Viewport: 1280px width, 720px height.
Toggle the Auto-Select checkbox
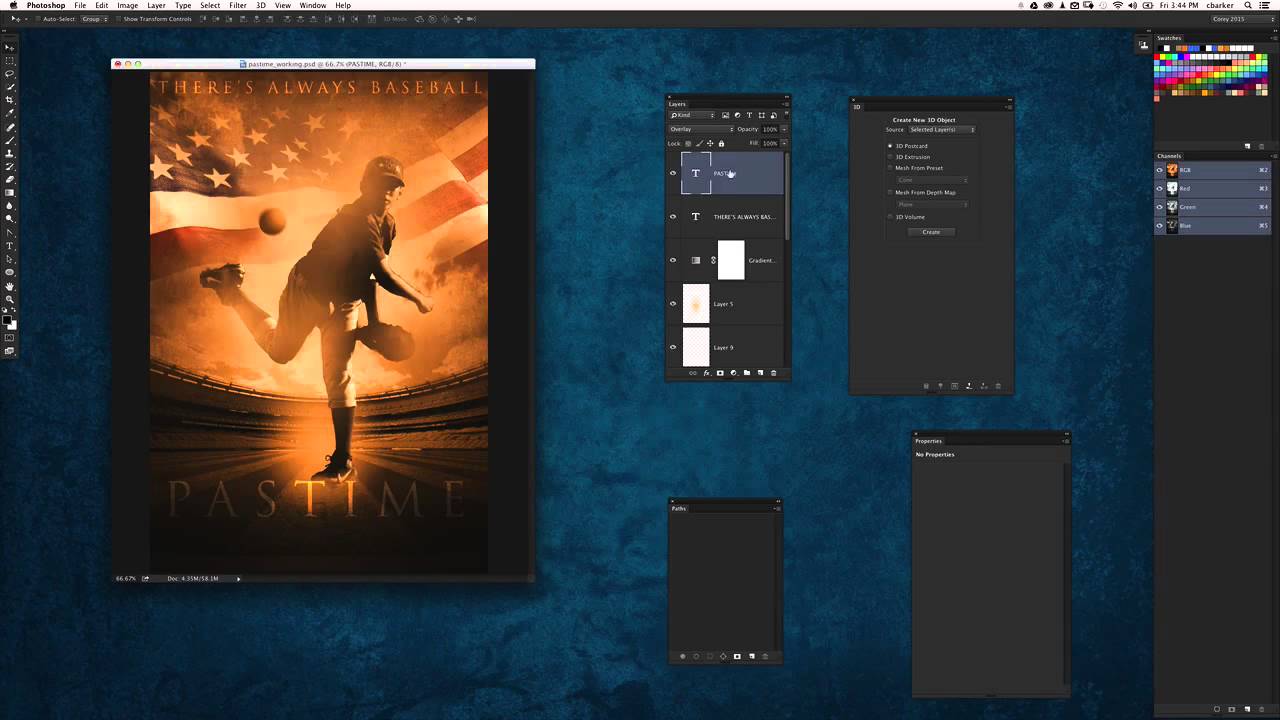[38, 19]
